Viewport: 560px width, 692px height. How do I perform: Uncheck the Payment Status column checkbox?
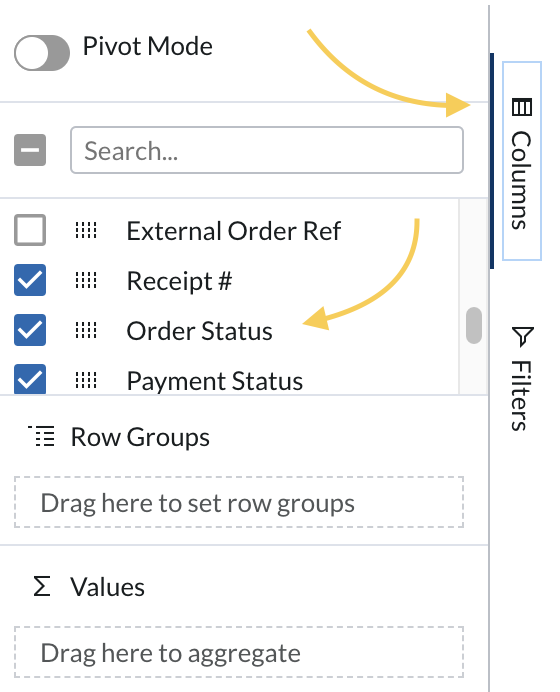[x=30, y=379]
